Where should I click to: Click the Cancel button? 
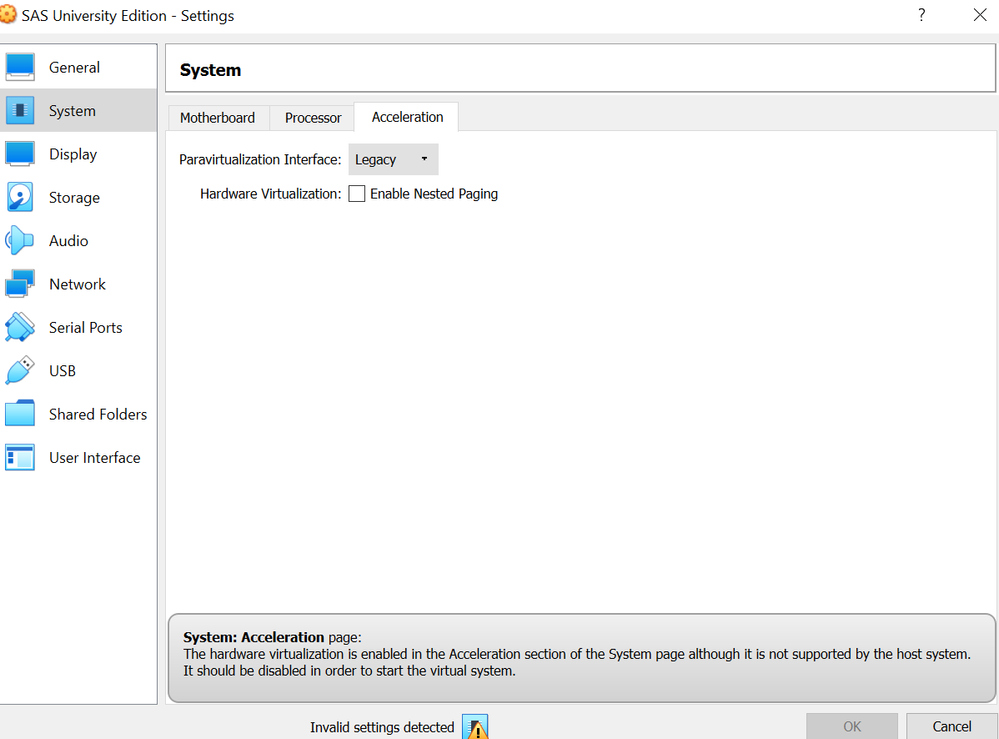pos(952,726)
